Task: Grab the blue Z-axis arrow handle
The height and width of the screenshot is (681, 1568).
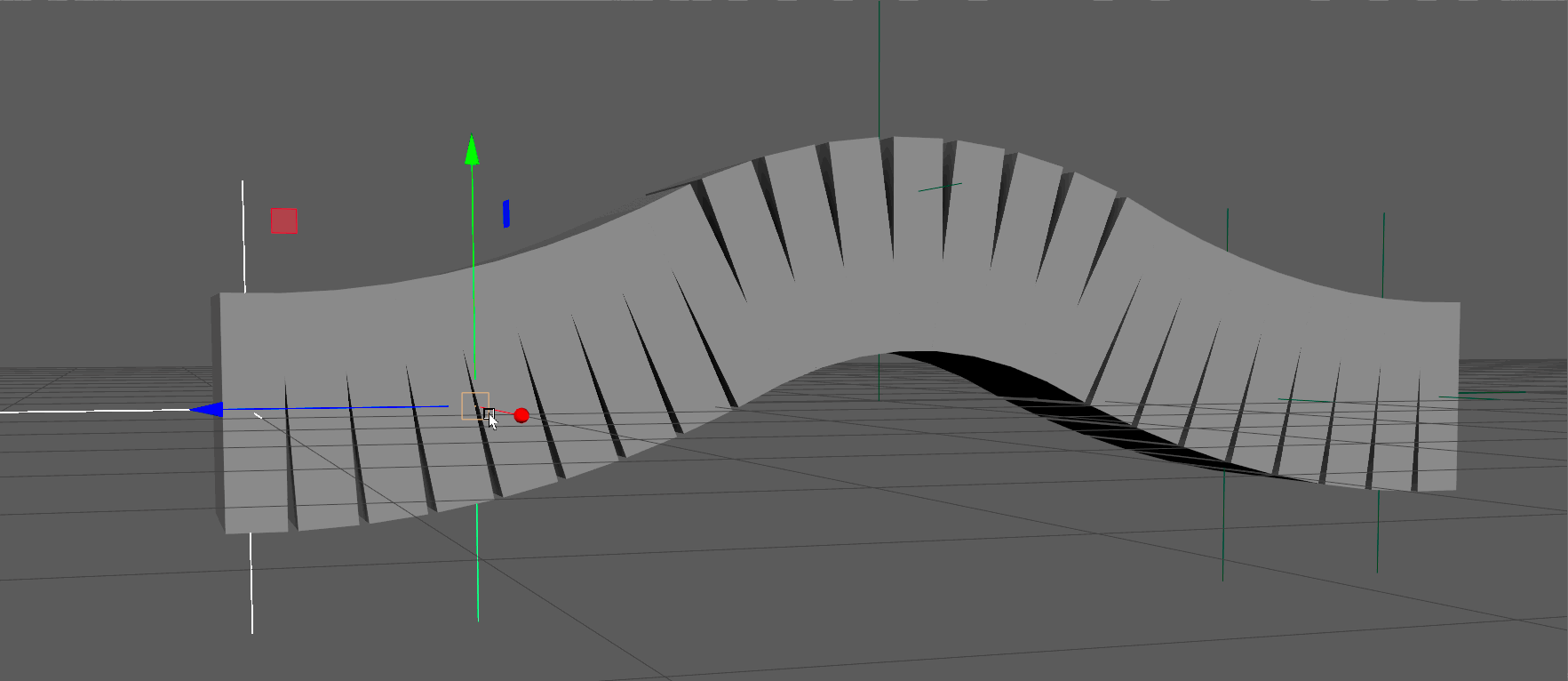Action: (x=206, y=410)
